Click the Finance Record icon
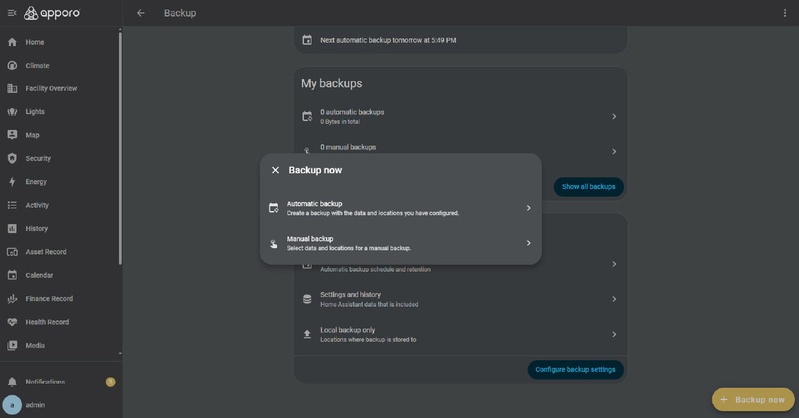Screen dimensions: 799x418 coord(12,299)
